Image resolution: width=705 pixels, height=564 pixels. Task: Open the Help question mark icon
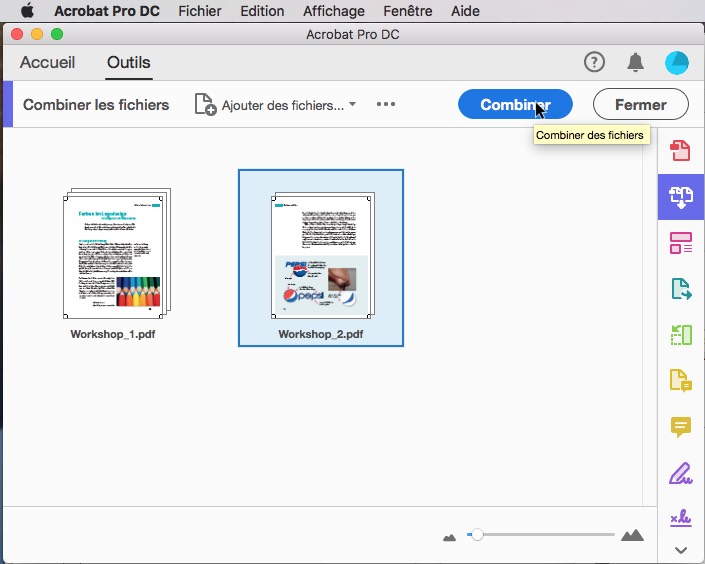pos(594,62)
